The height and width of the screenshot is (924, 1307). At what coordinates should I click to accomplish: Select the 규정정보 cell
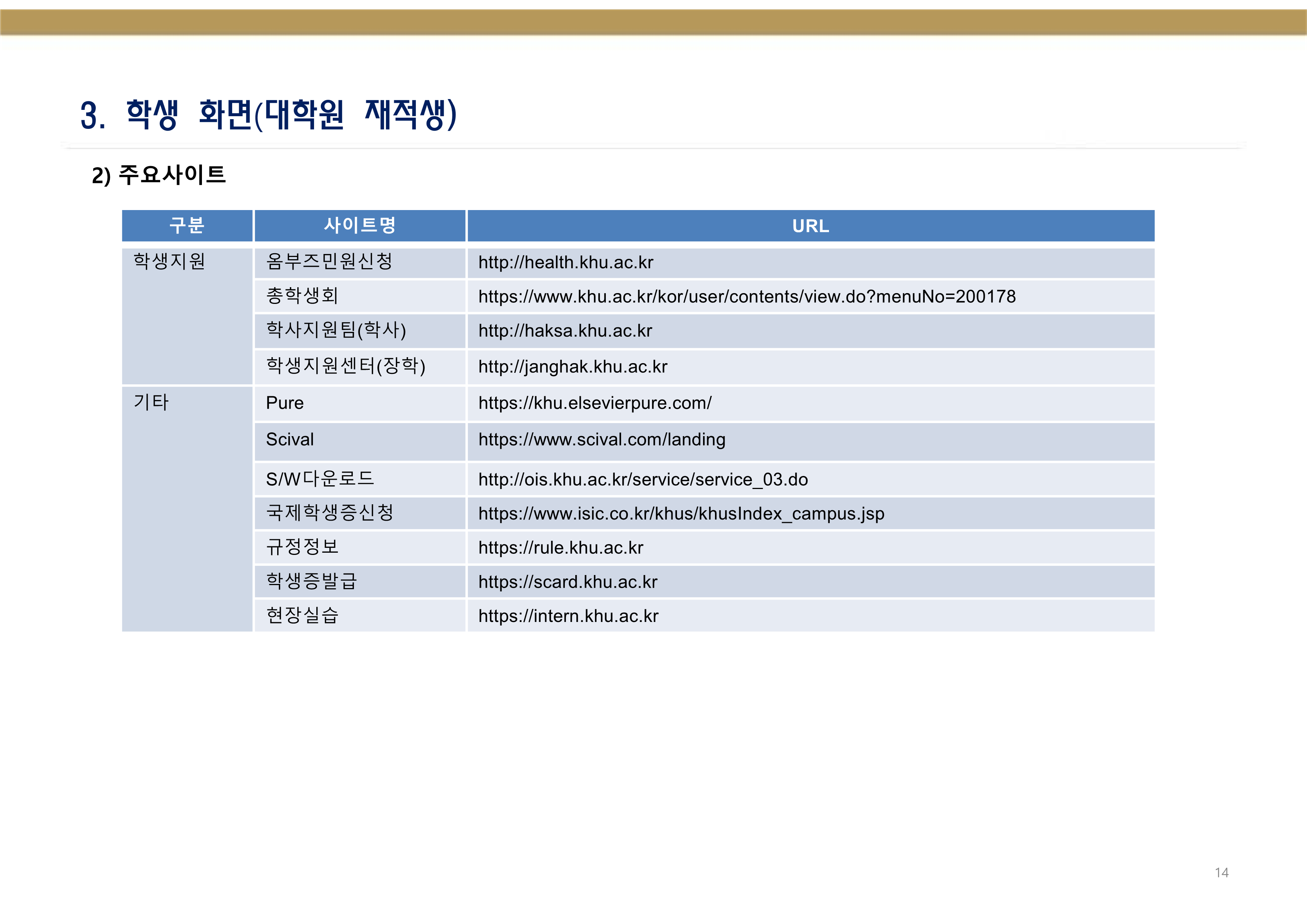point(360,547)
